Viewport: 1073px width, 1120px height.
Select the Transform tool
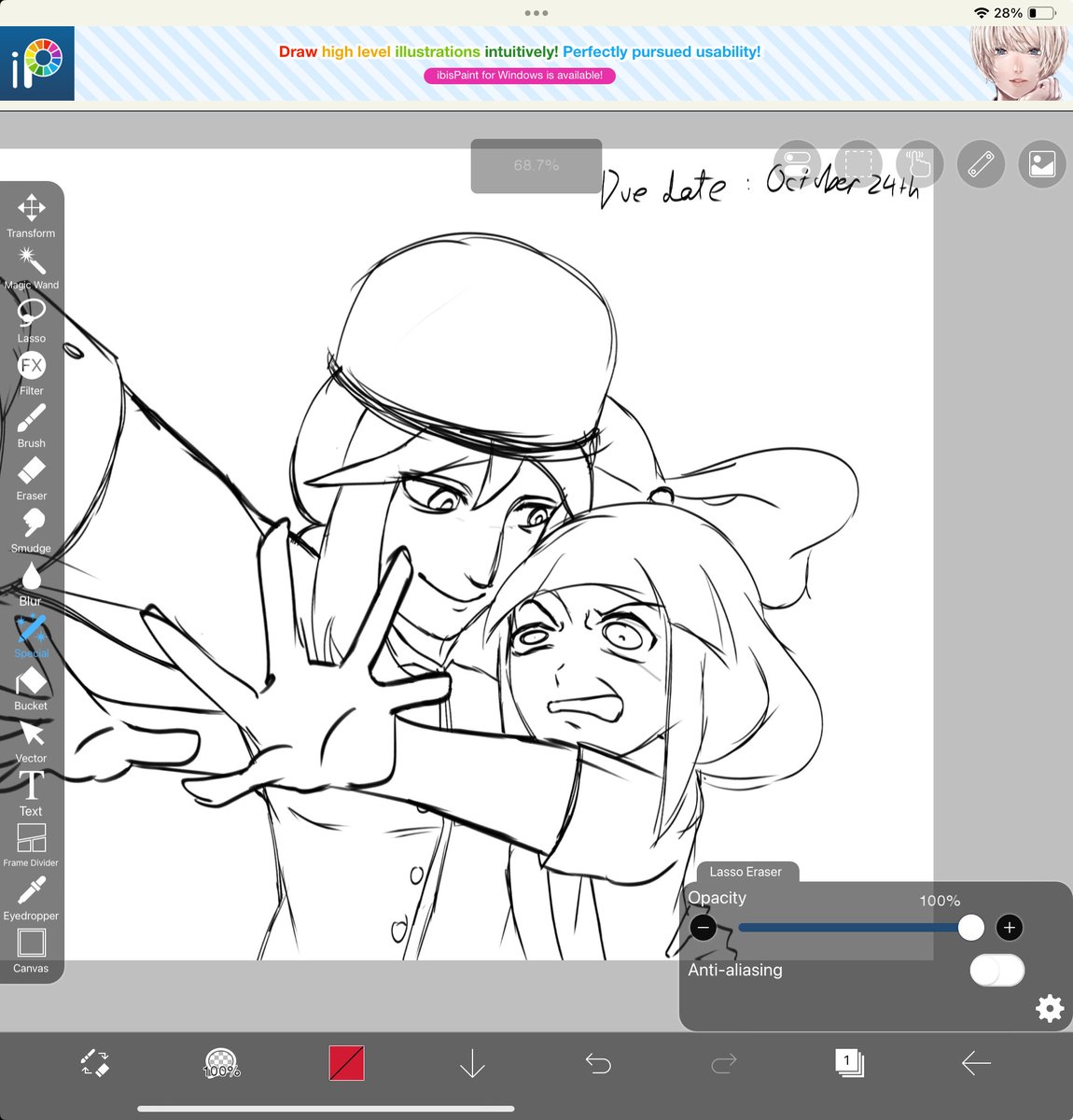[31, 216]
